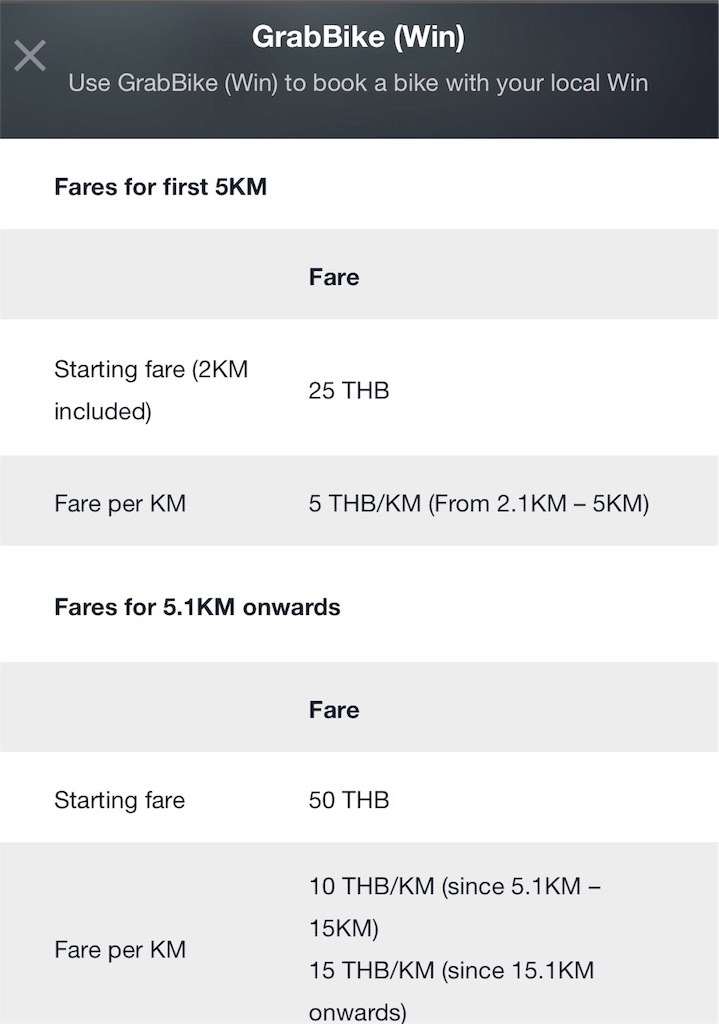Image resolution: width=719 pixels, height=1024 pixels.
Task: Tap the Starting fare (2KM included) label
Action: pyautogui.click(x=151, y=390)
